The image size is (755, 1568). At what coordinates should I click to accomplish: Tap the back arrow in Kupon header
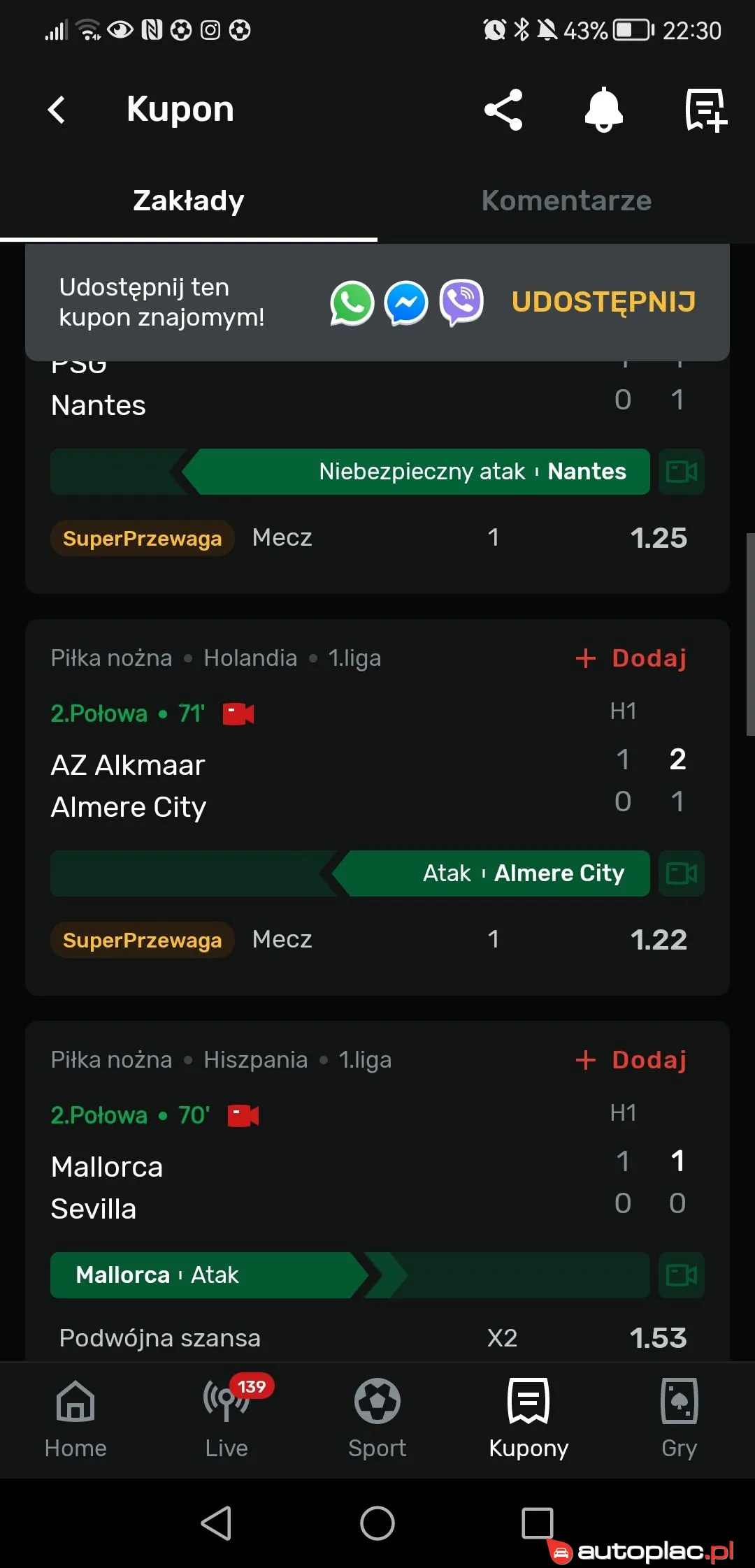(x=57, y=110)
